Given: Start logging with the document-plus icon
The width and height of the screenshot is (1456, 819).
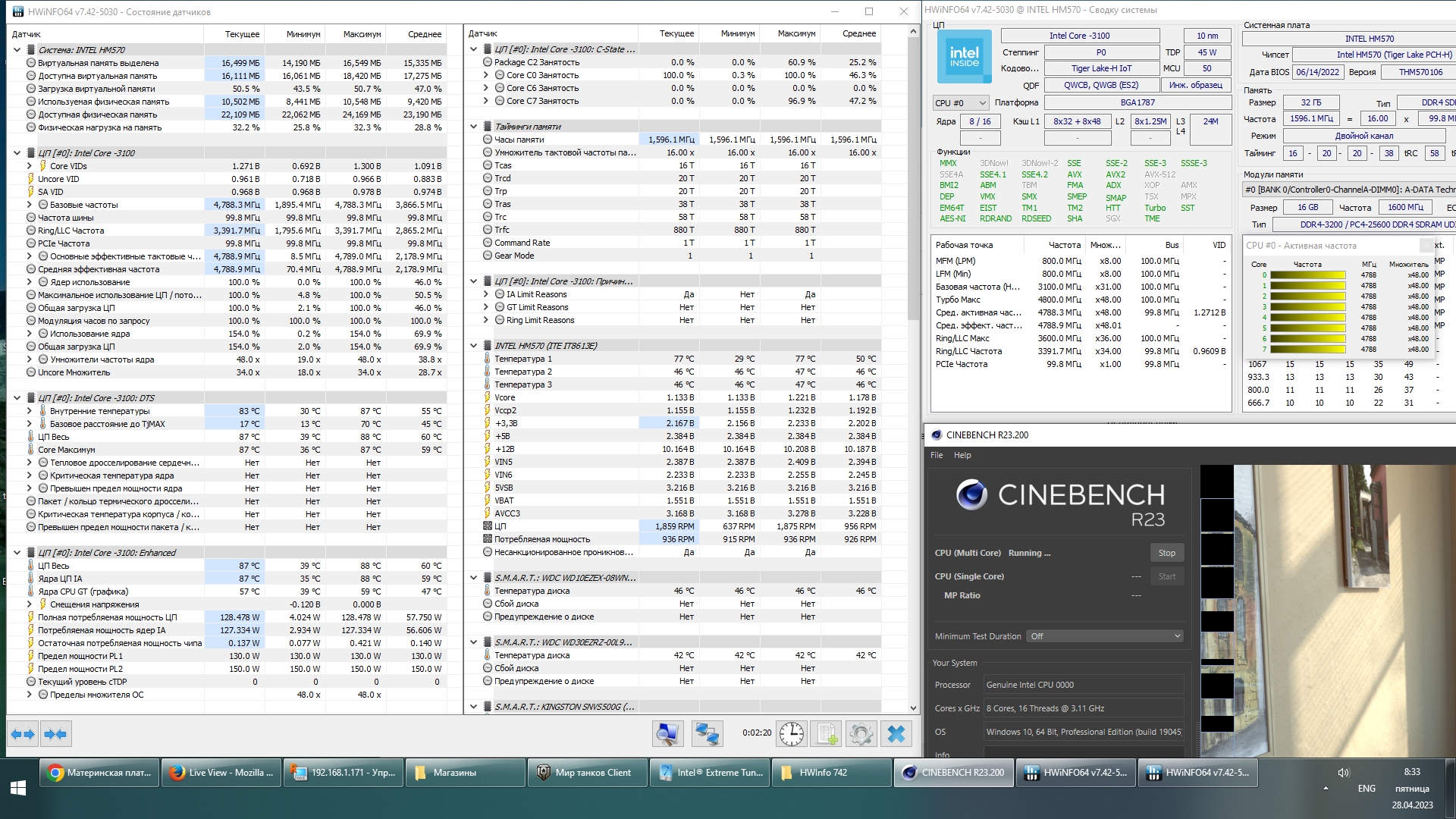Looking at the screenshot, I should (x=826, y=734).
